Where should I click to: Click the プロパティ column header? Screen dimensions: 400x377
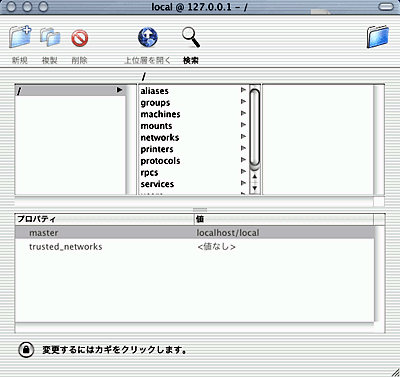[105, 219]
